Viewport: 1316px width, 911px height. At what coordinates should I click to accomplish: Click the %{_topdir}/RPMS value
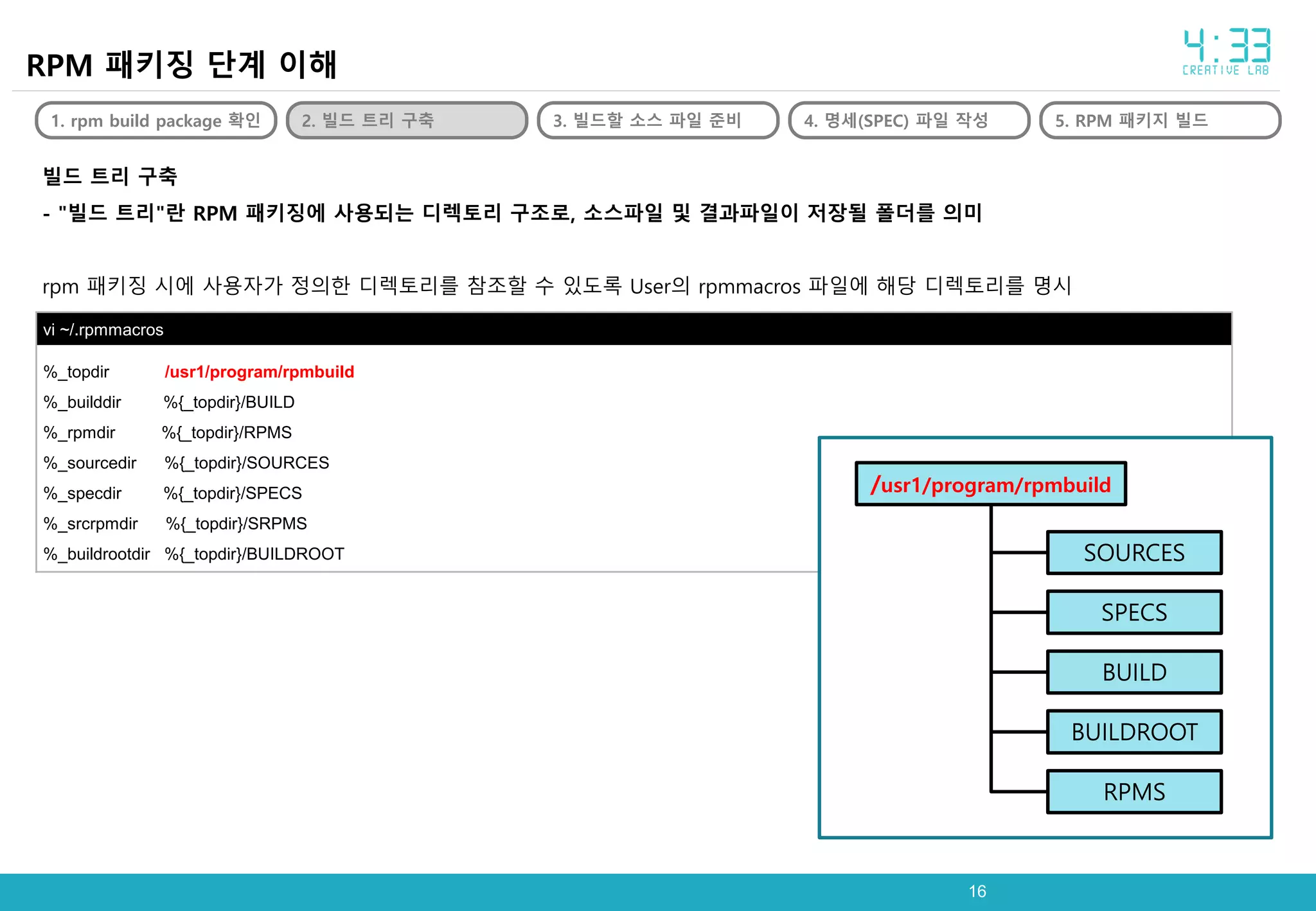[x=227, y=432]
